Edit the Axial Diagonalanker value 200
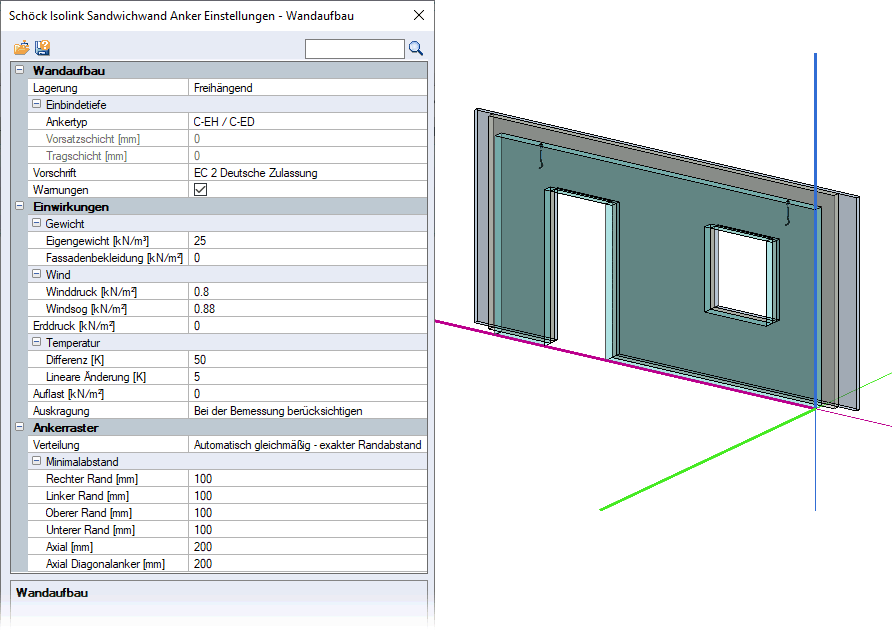 pos(308,563)
